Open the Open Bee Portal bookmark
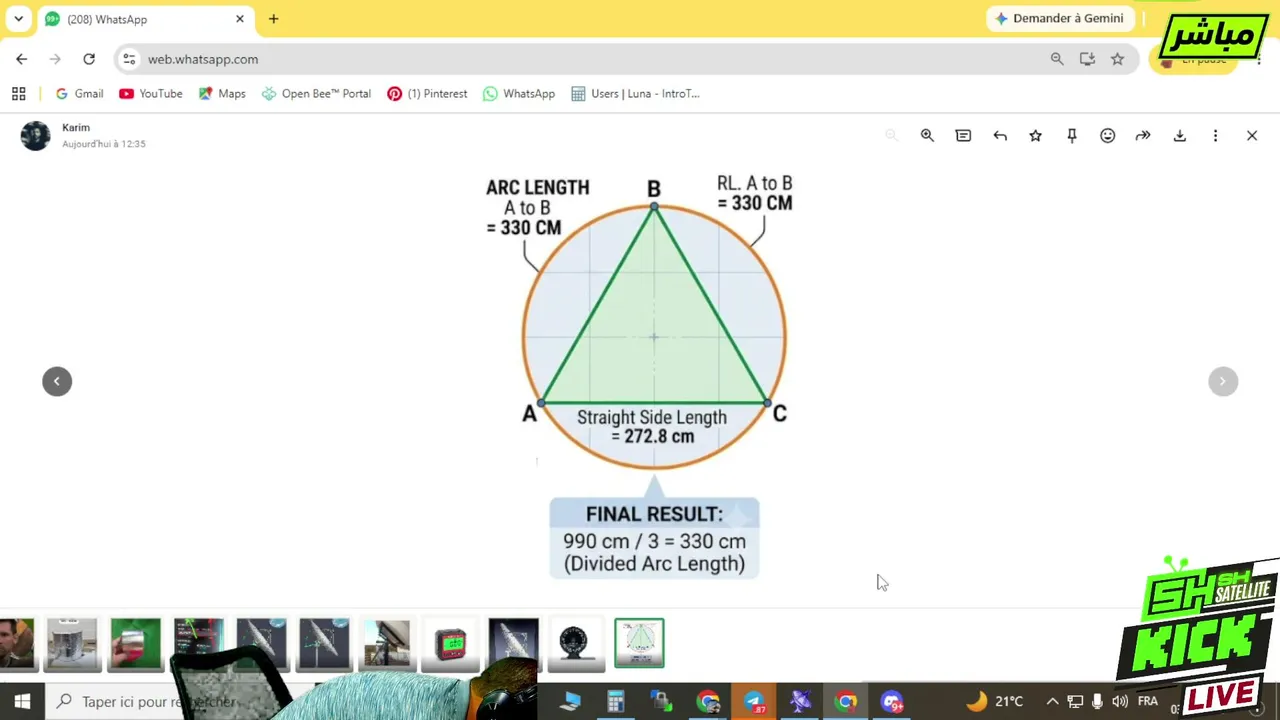The width and height of the screenshot is (1280, 720). 316,93
